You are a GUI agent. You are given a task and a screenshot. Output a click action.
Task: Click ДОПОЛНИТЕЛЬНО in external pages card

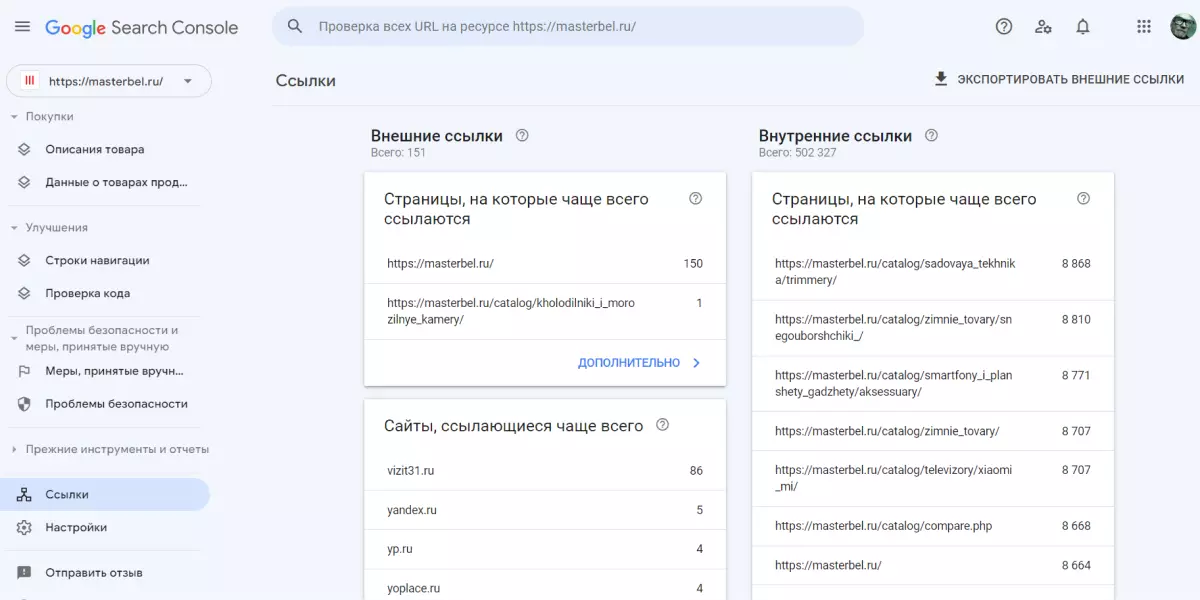pos(629,363)
